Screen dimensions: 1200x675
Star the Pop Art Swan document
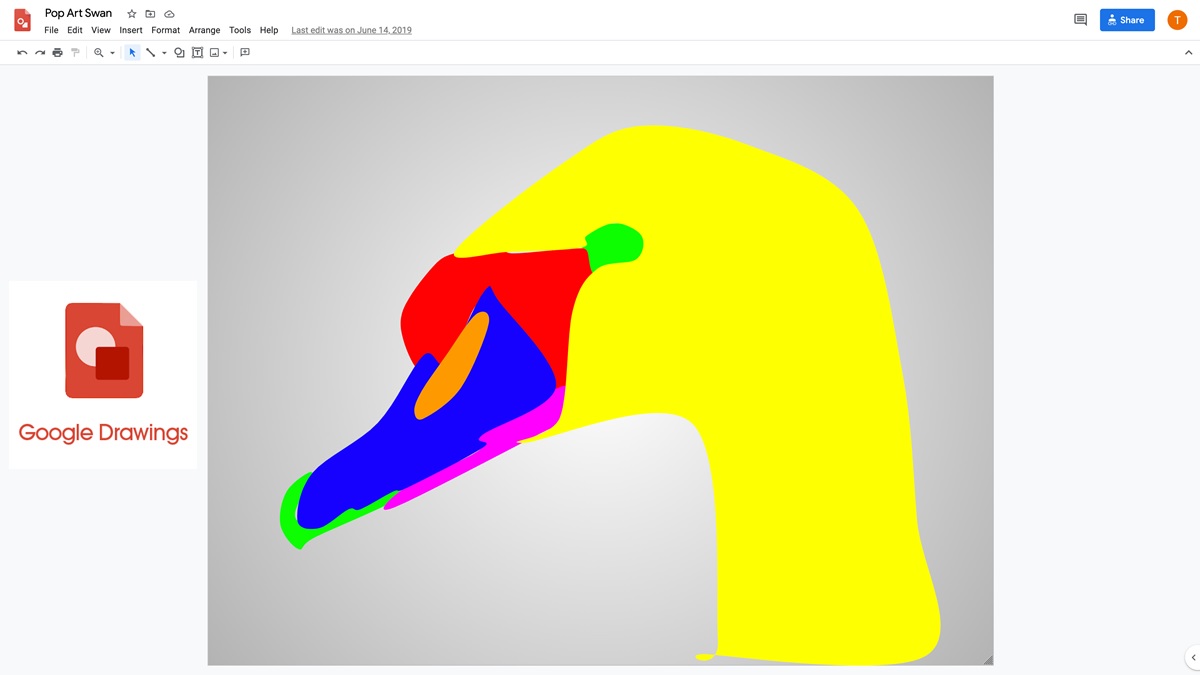pos(130,13)
